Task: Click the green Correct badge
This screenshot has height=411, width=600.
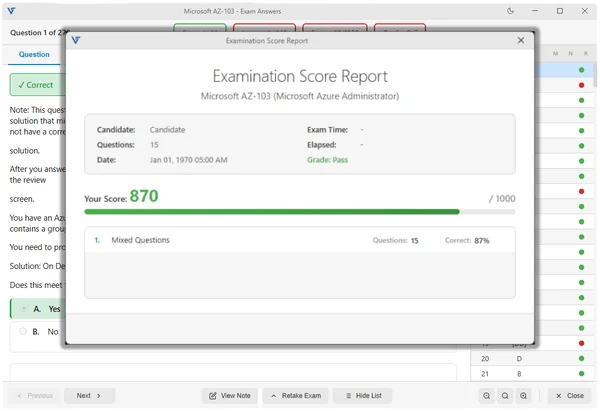Action: pos(38,85)
